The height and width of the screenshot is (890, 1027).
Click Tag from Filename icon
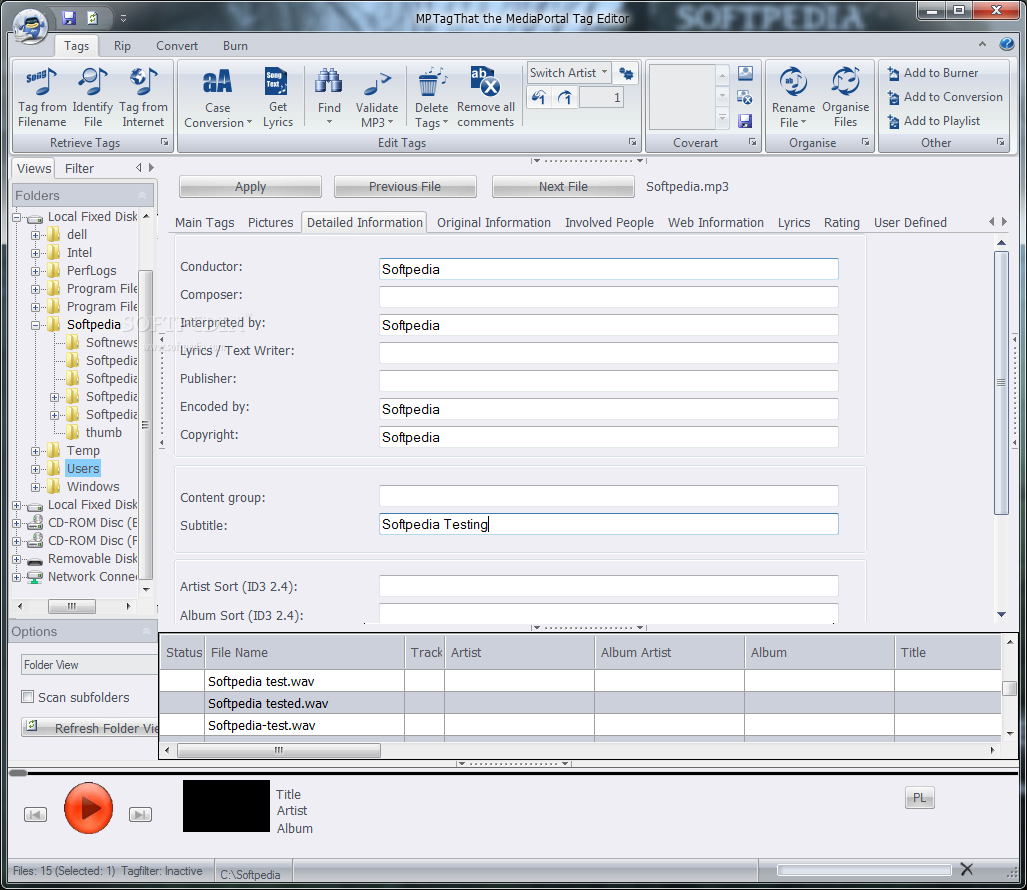pyautogui.click(x=42, y=81)
